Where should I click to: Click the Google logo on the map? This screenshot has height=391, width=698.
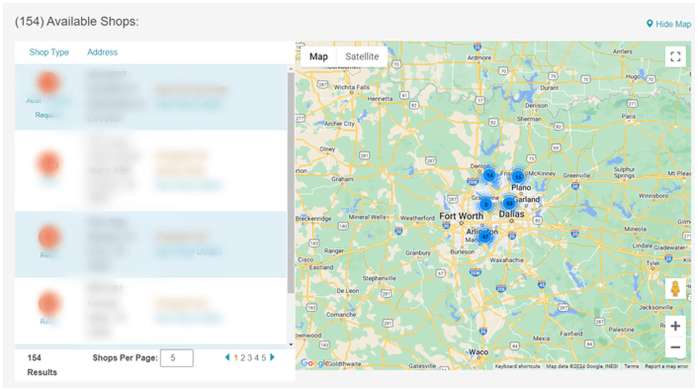314,363
